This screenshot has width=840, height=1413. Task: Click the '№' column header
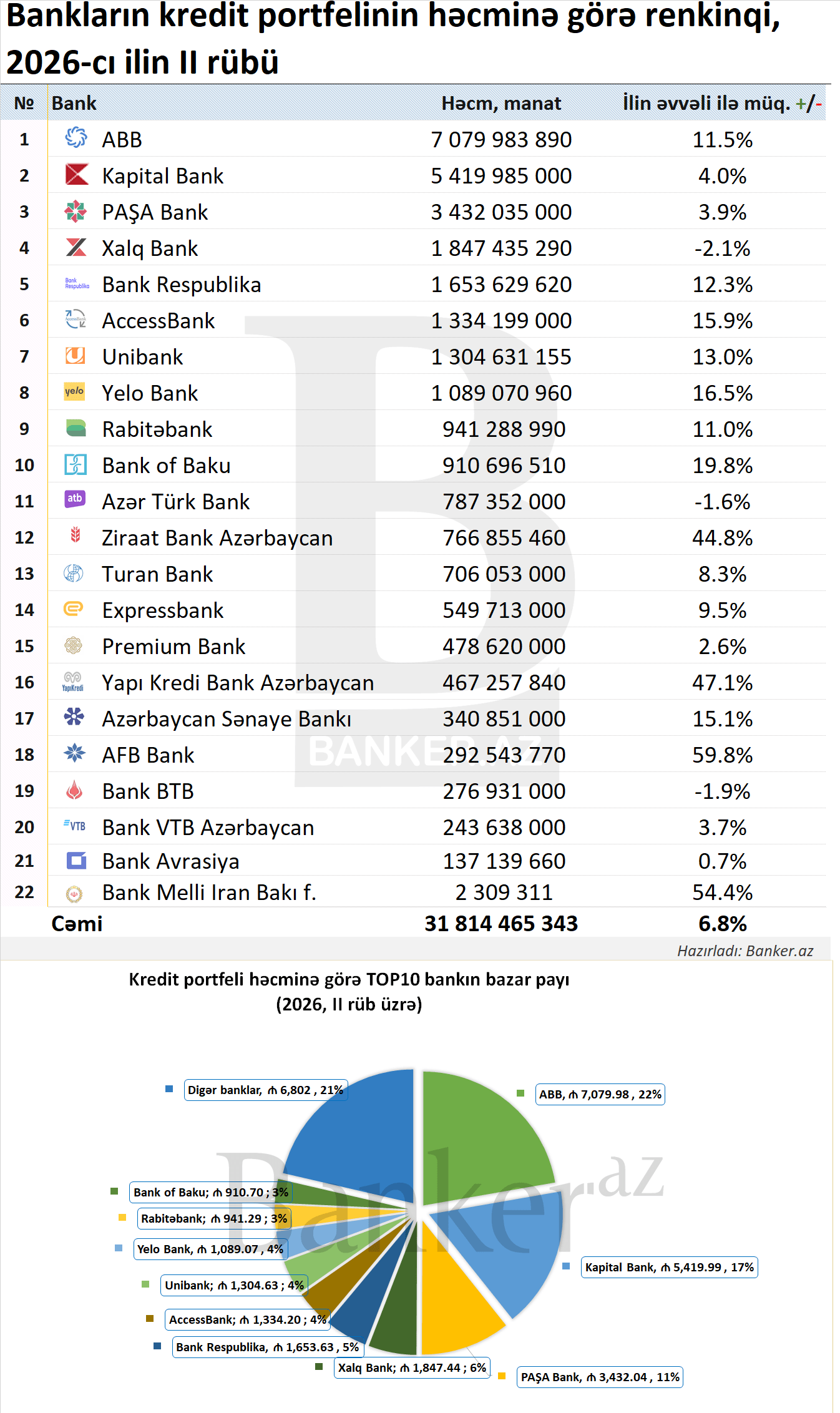(x=24, y=103)
